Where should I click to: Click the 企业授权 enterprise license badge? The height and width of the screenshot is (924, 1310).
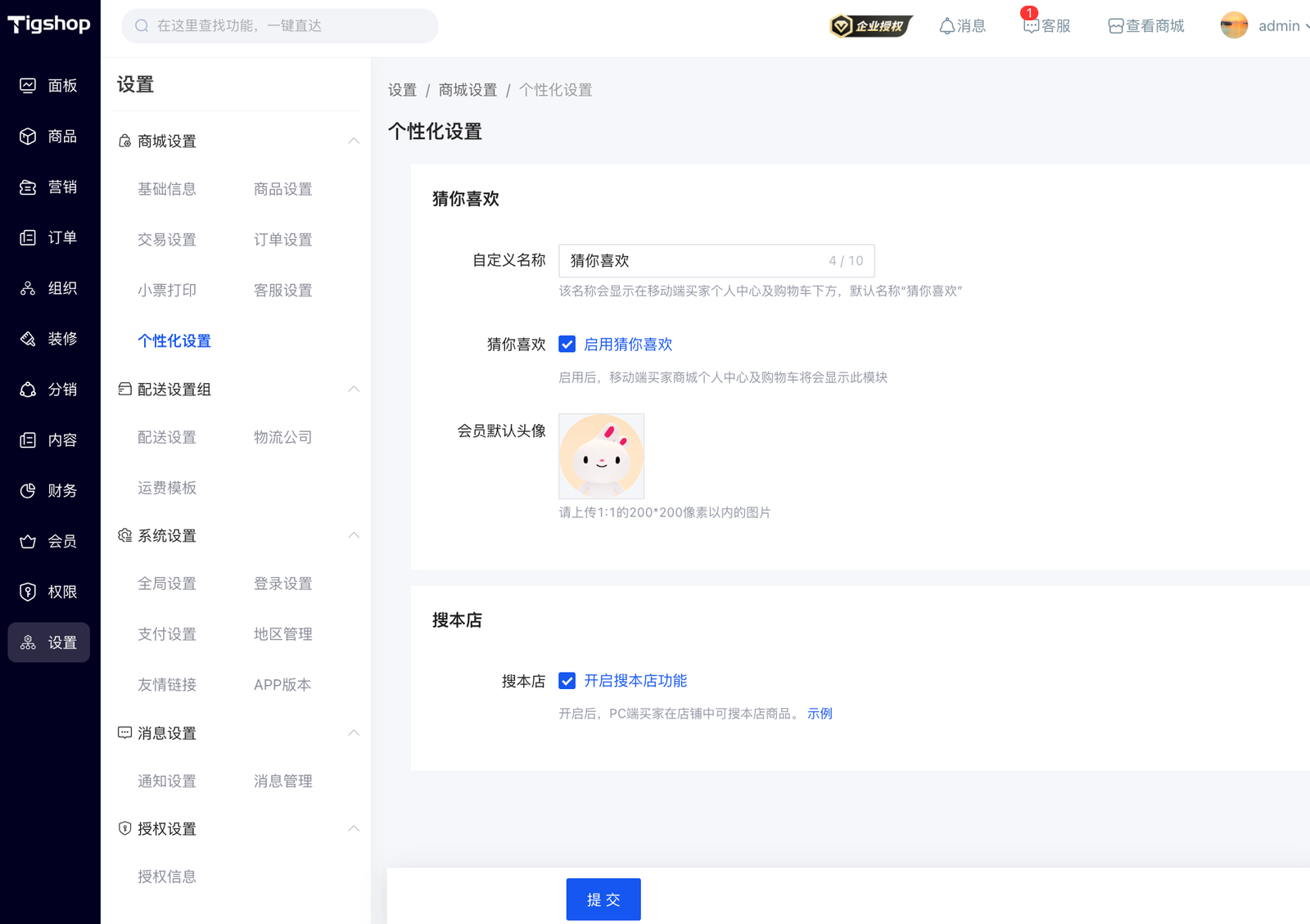coord(870,26)
